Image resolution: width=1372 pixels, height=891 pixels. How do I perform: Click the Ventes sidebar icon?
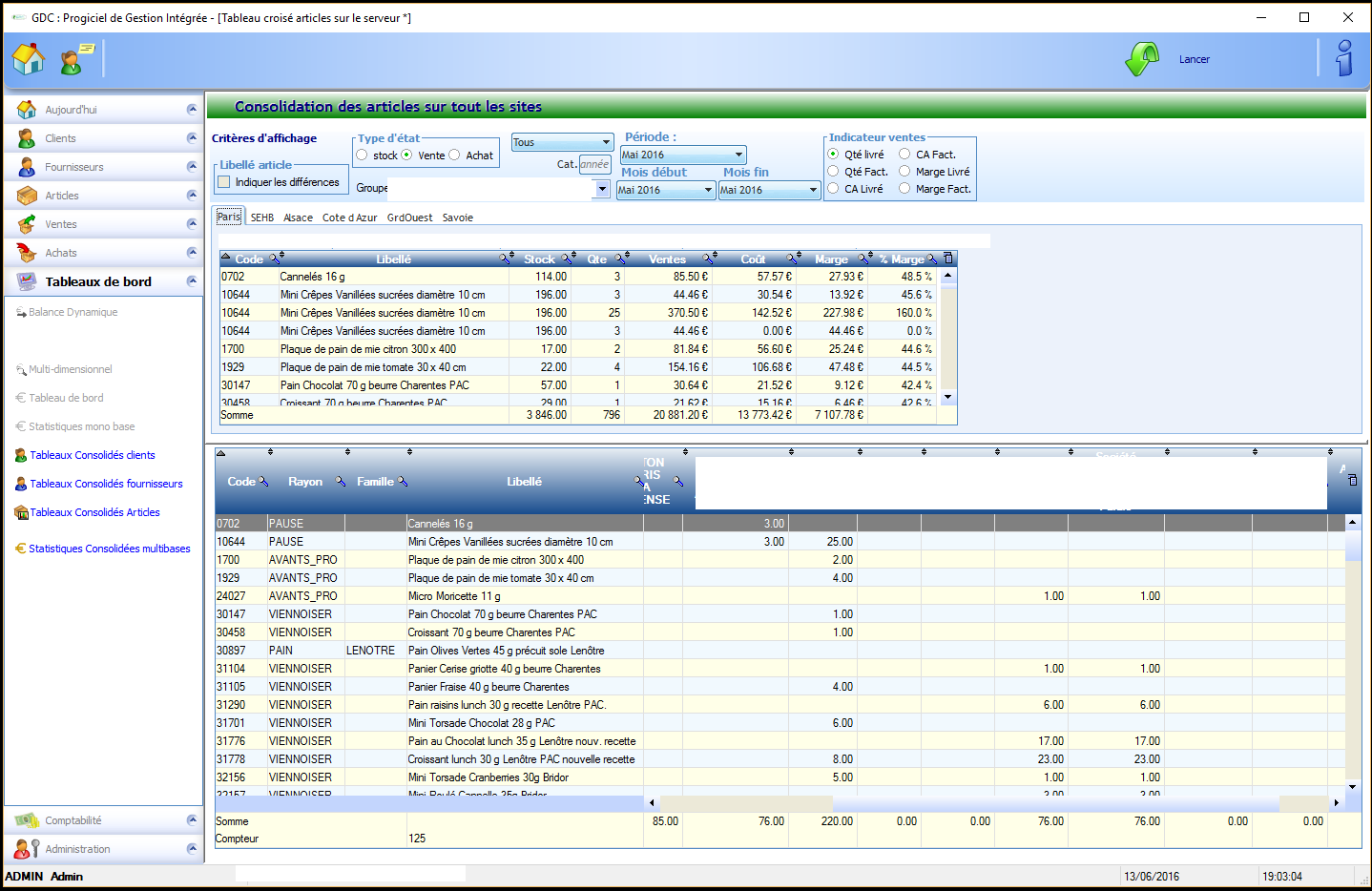pos(27,224)
